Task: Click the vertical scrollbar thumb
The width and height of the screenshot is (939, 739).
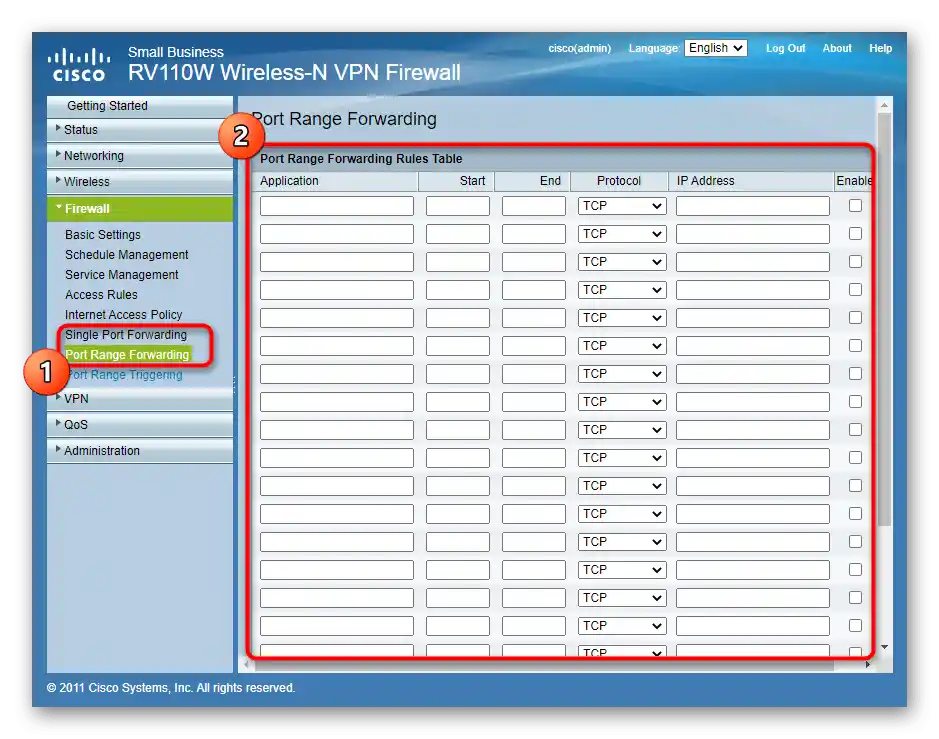Action: pos(885,319)
